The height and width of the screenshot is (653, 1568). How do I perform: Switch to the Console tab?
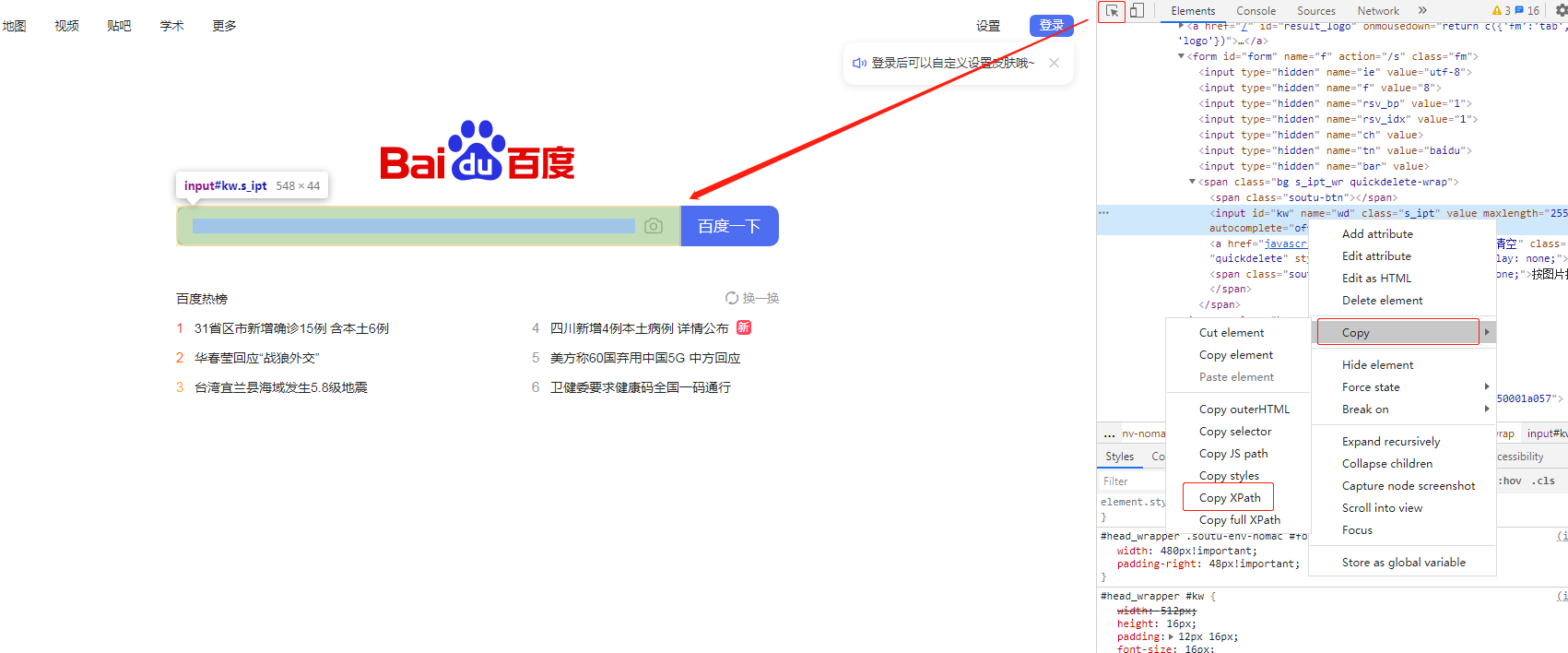[1256, 11]
